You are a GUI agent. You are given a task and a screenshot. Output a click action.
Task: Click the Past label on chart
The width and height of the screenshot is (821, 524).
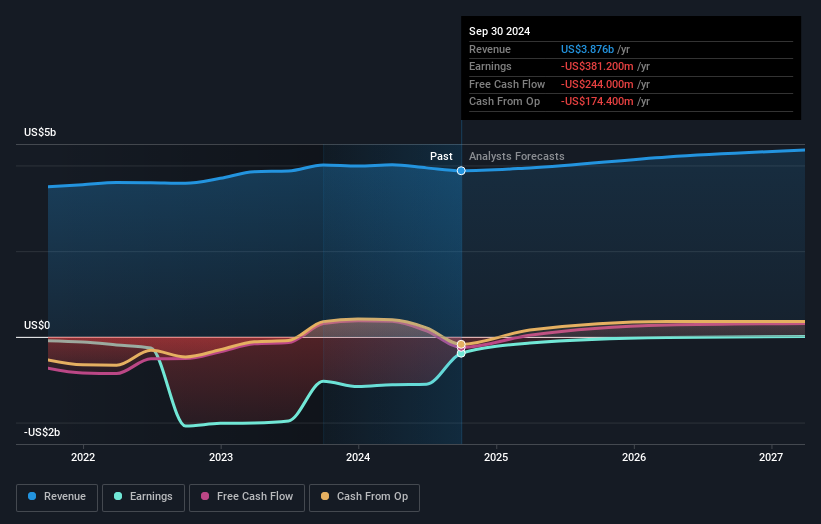tap(441, 156)
